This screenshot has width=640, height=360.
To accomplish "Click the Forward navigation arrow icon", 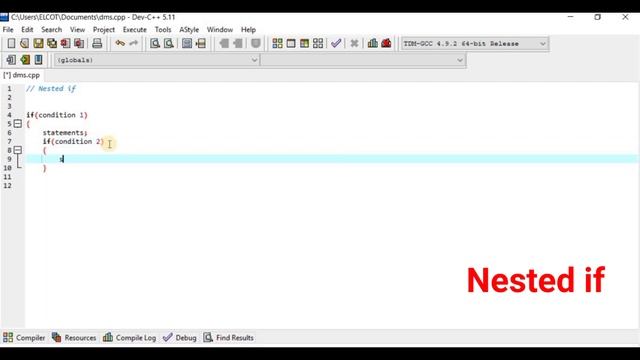I will [238, 43].
